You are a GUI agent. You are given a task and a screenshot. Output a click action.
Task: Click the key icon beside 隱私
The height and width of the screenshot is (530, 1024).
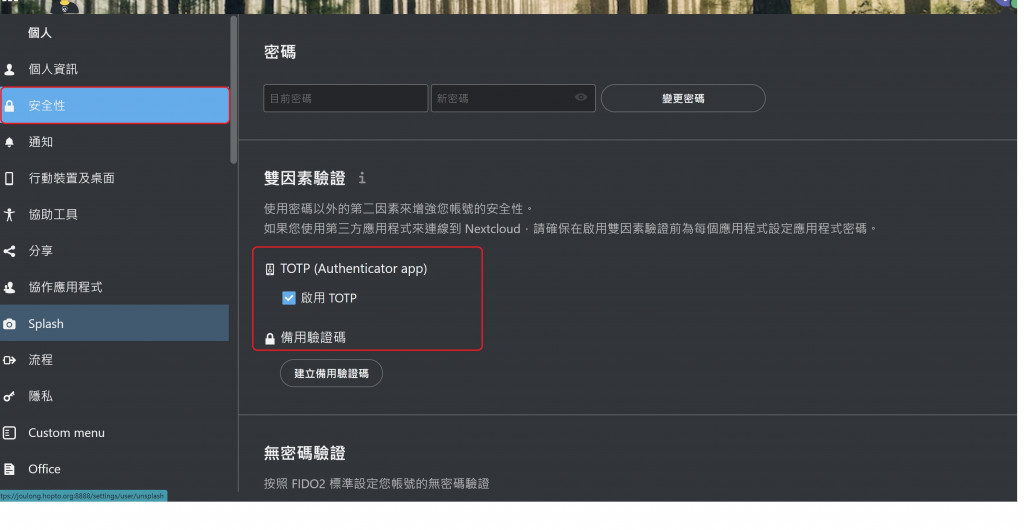point(9,397)
